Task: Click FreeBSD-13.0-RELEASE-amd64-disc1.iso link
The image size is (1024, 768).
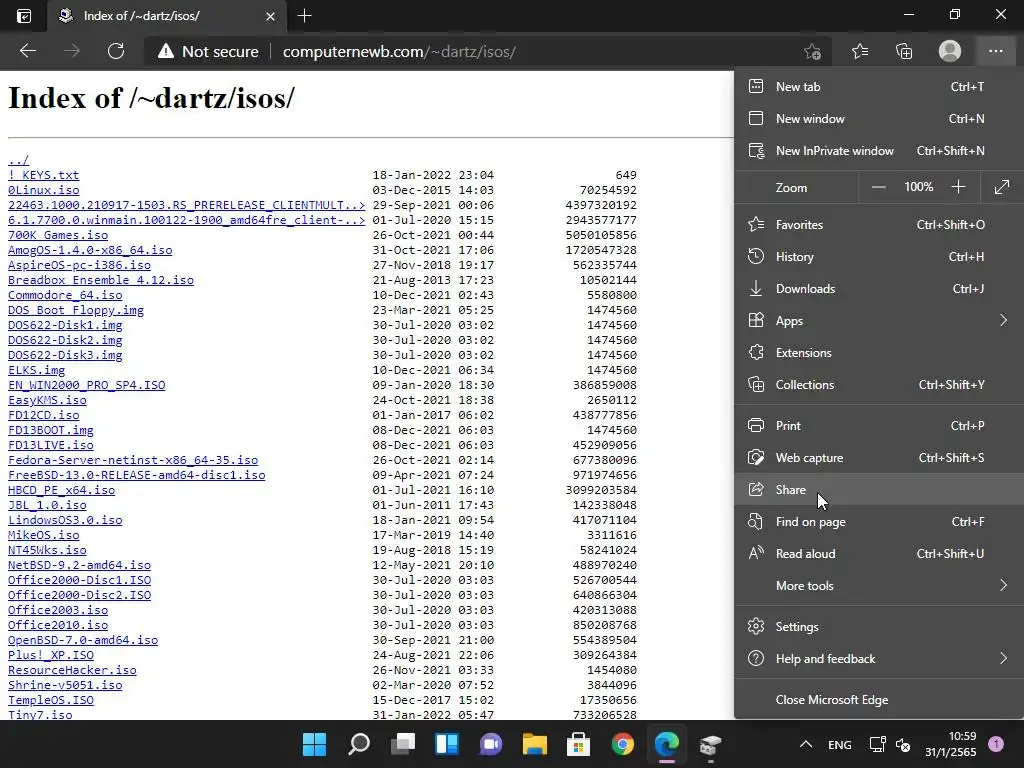Action: coord(136,475)
